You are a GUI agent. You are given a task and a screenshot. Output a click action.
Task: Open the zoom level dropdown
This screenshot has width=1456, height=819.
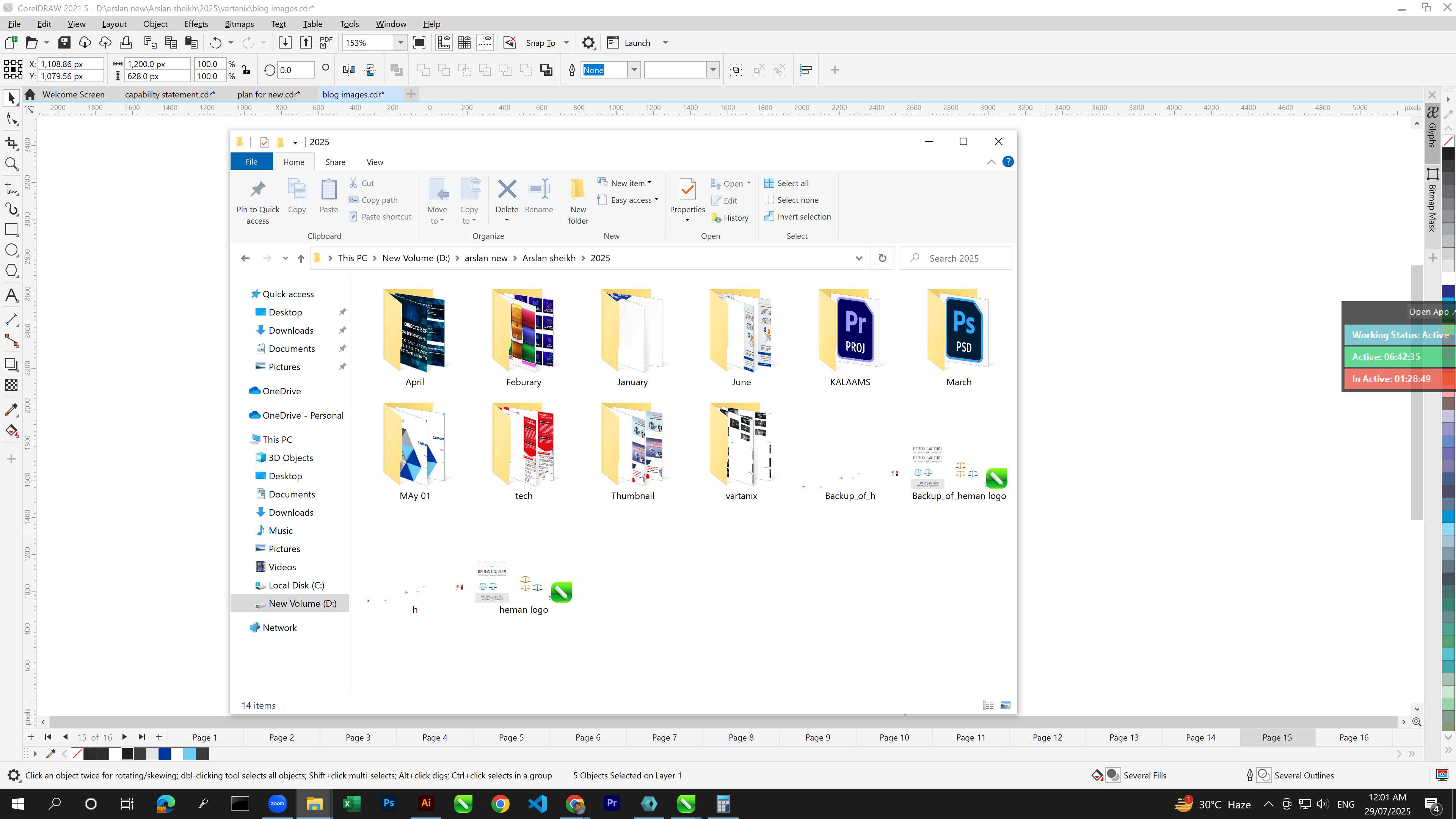click(400, 42)
